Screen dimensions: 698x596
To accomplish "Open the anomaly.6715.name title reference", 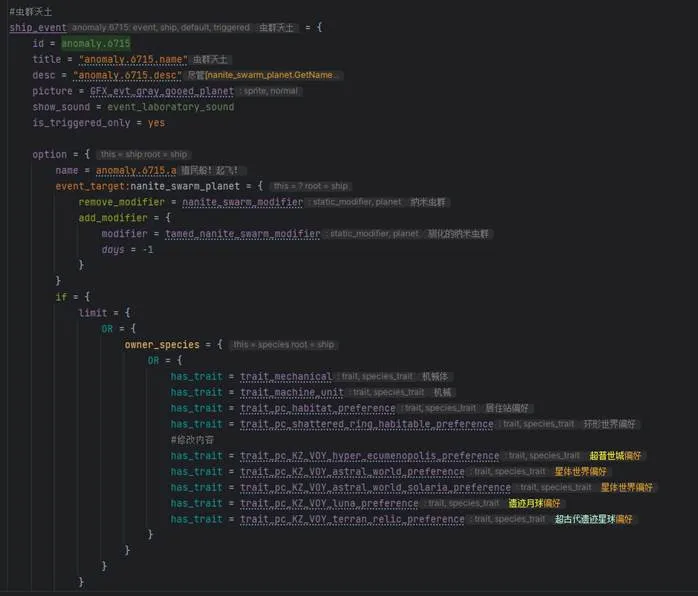I will click(133, 60).
